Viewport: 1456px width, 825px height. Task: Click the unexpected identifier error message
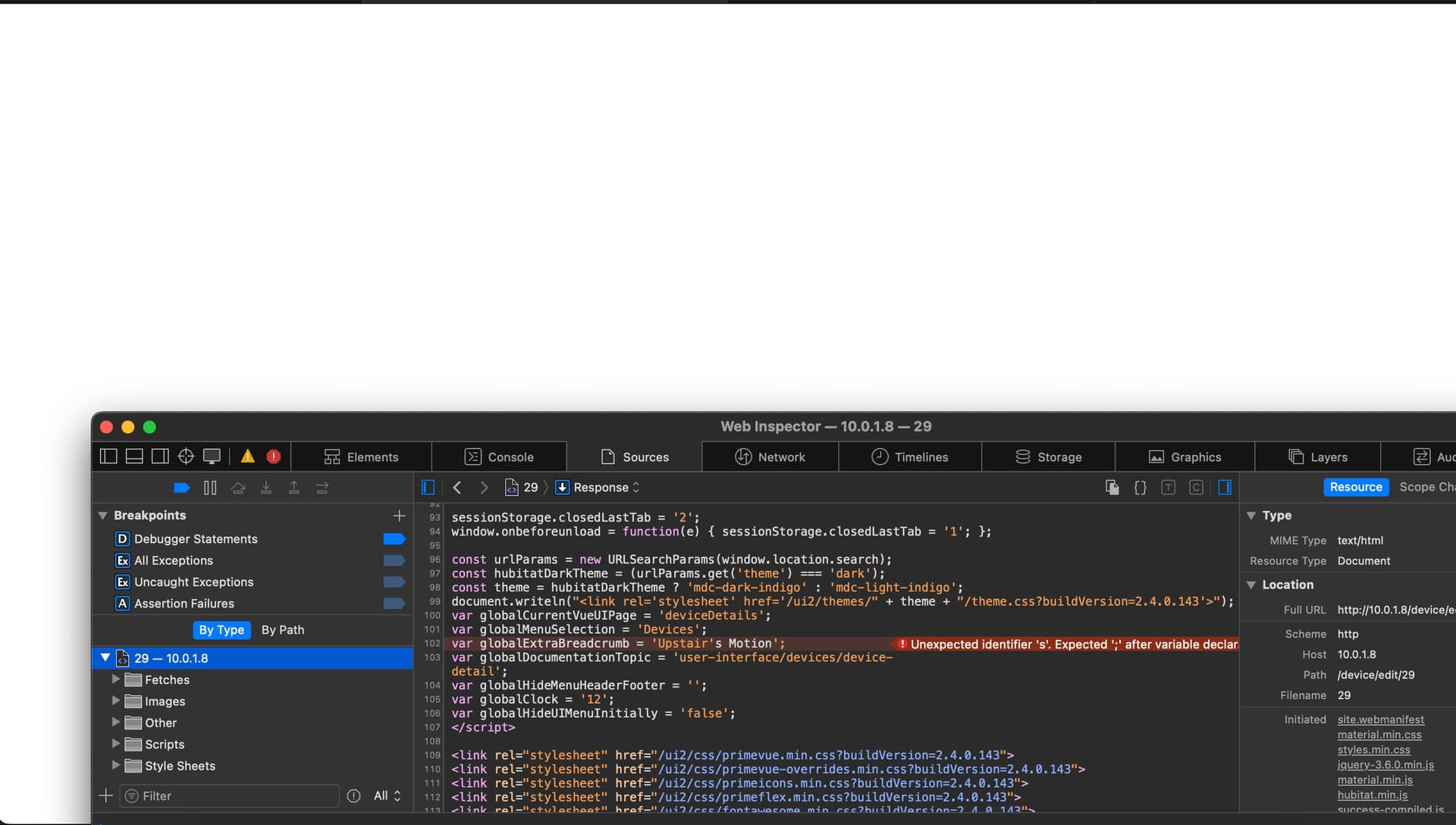(1067, 644)
